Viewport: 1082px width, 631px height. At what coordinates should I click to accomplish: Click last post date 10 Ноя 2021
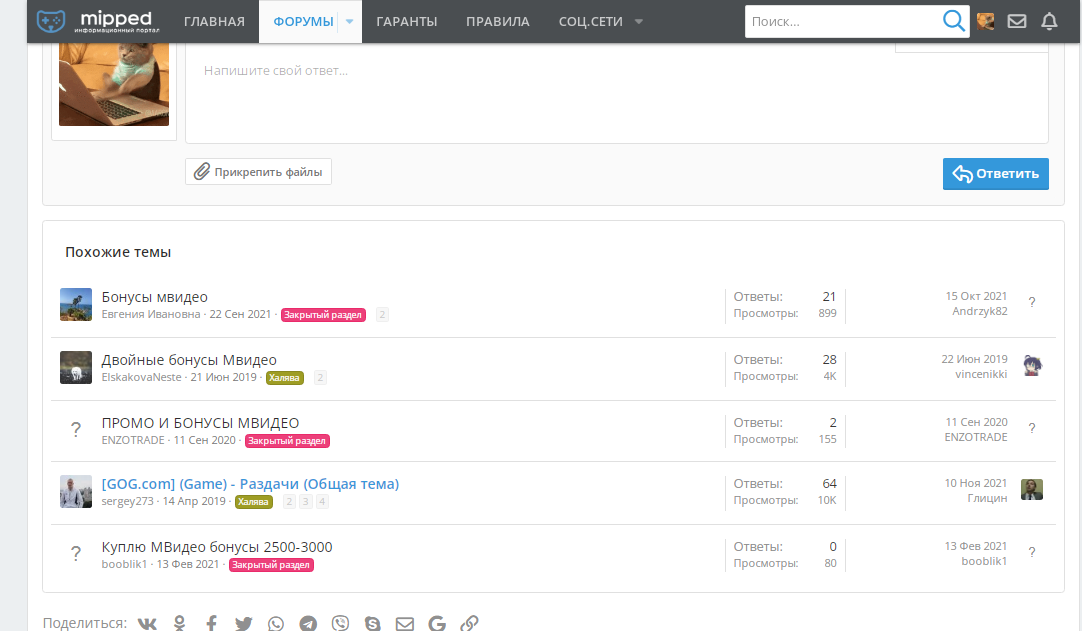click(976, 483)
